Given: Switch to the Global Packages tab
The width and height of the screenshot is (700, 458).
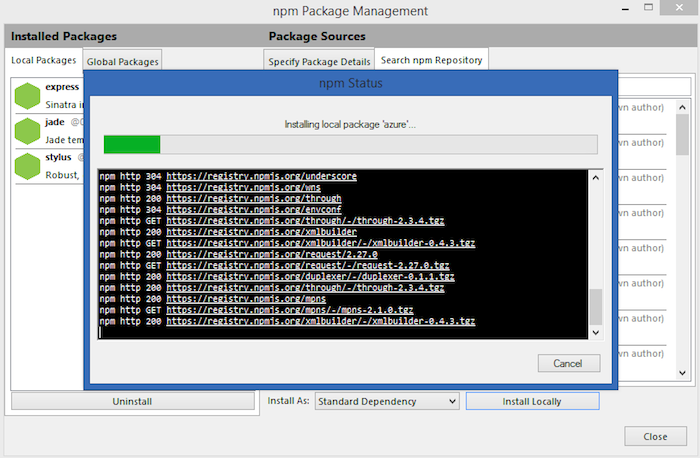Looking at the screenshot, I should coord(123,62).
